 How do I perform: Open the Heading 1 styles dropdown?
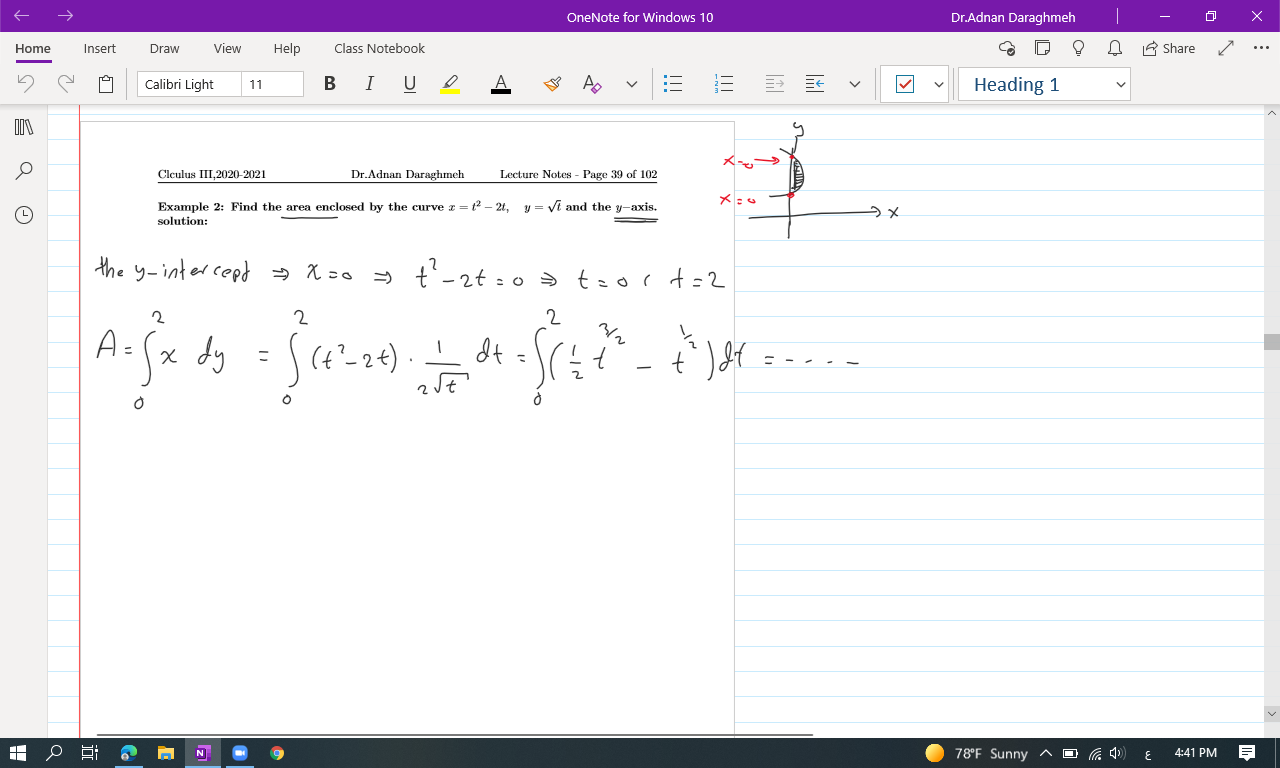click(x=1044, y=84)
